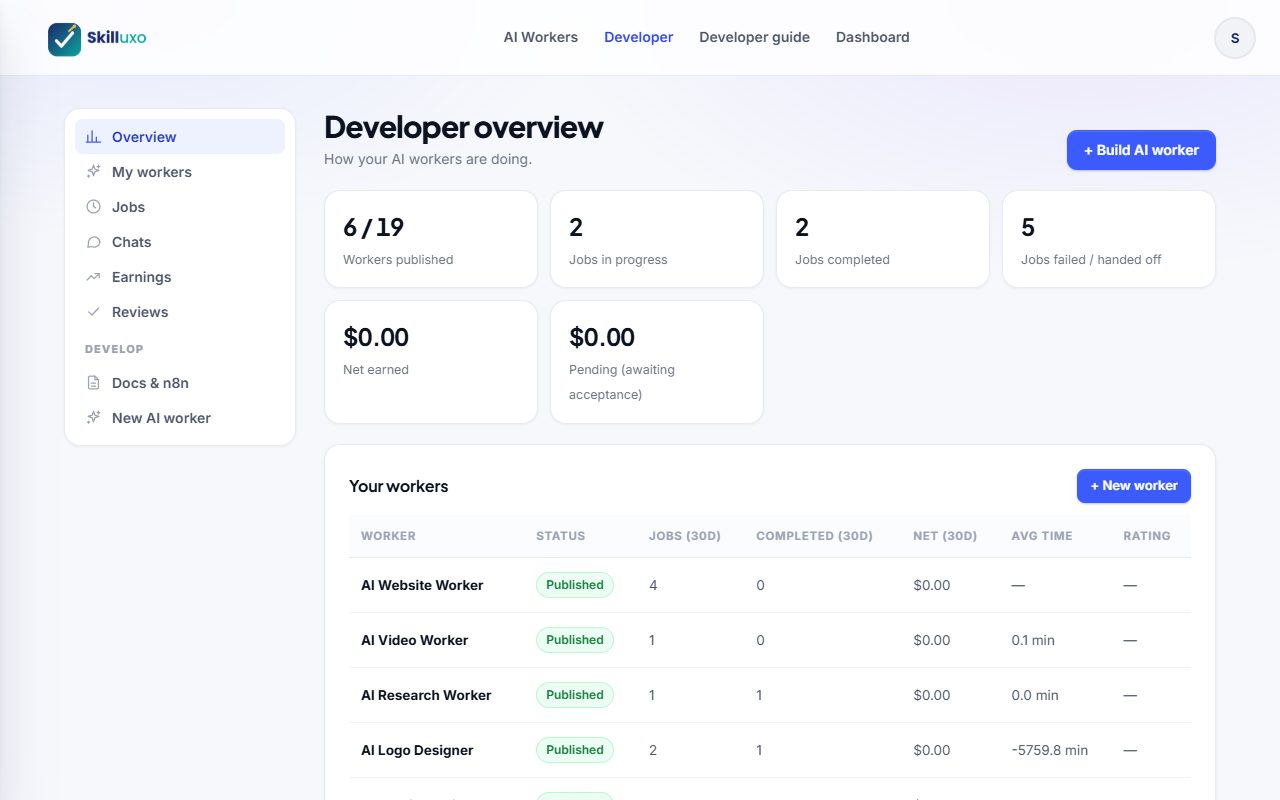Click the -5759.8 min avg time value
Screen dimensions: 1280x800
[x=1050, y=750]
